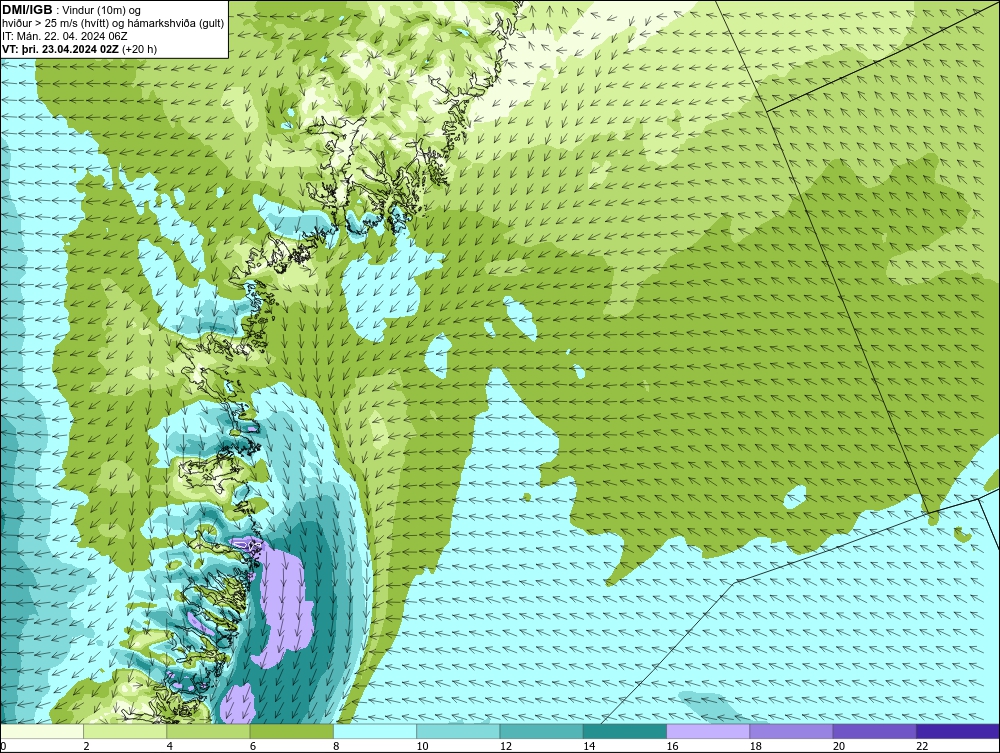Click the legend label '0'

coord(3,747)
